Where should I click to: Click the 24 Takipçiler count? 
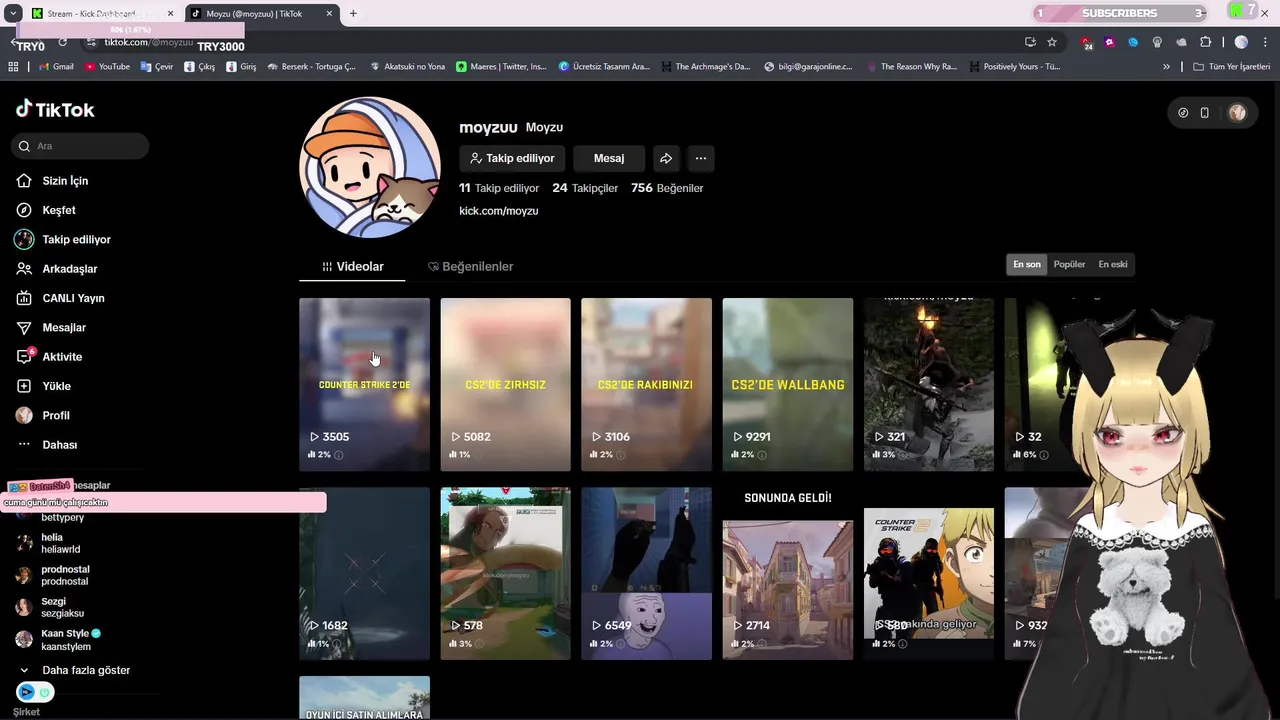point(585,188)
